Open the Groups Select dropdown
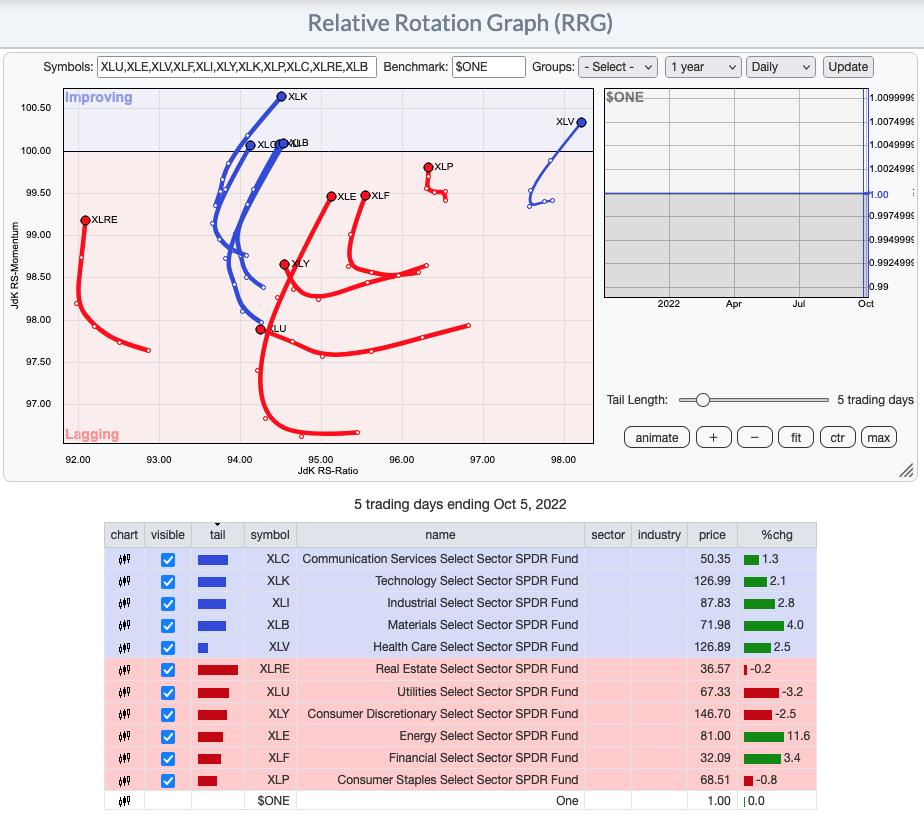 618,67
